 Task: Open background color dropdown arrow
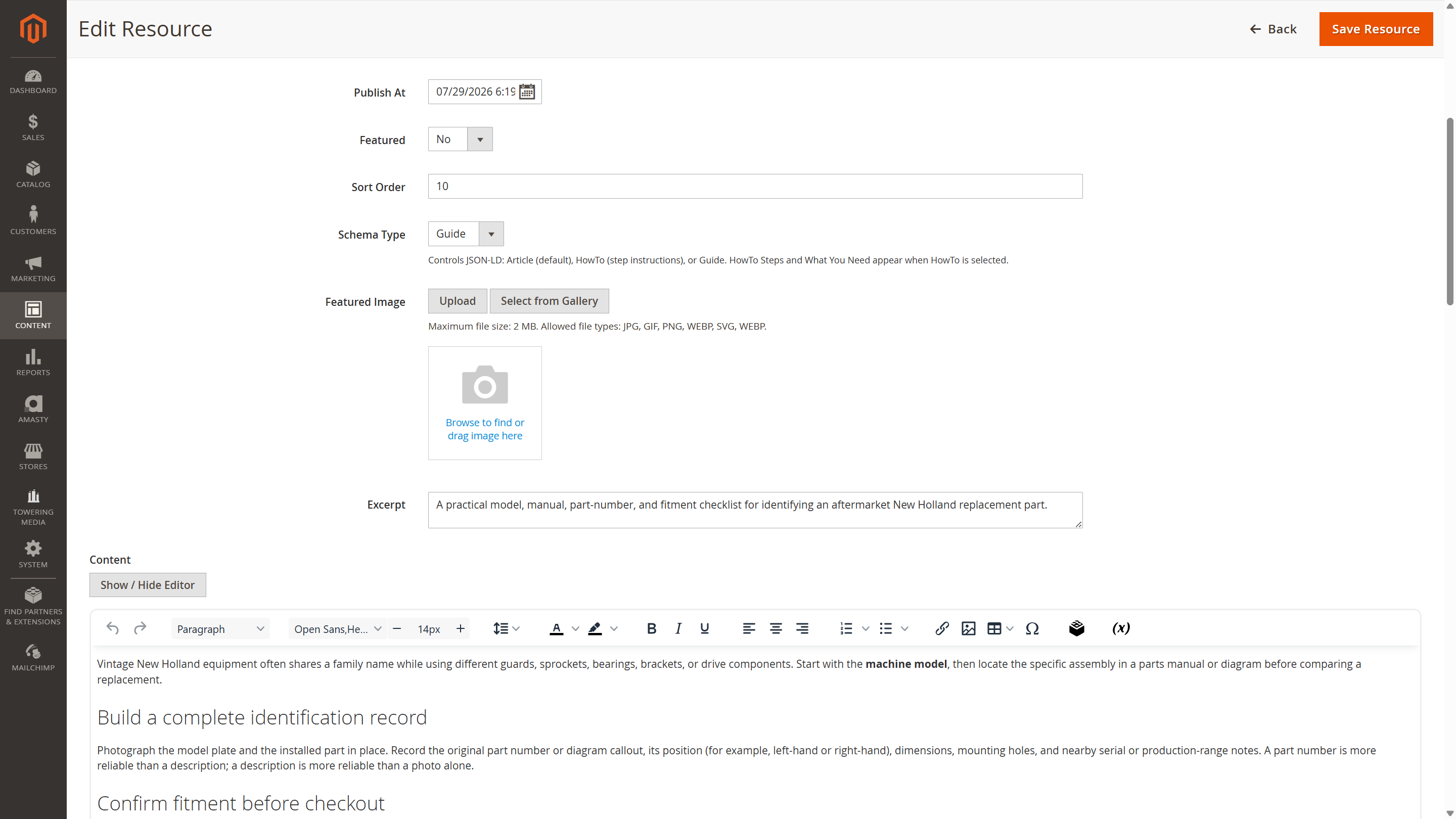pos(614,628)
